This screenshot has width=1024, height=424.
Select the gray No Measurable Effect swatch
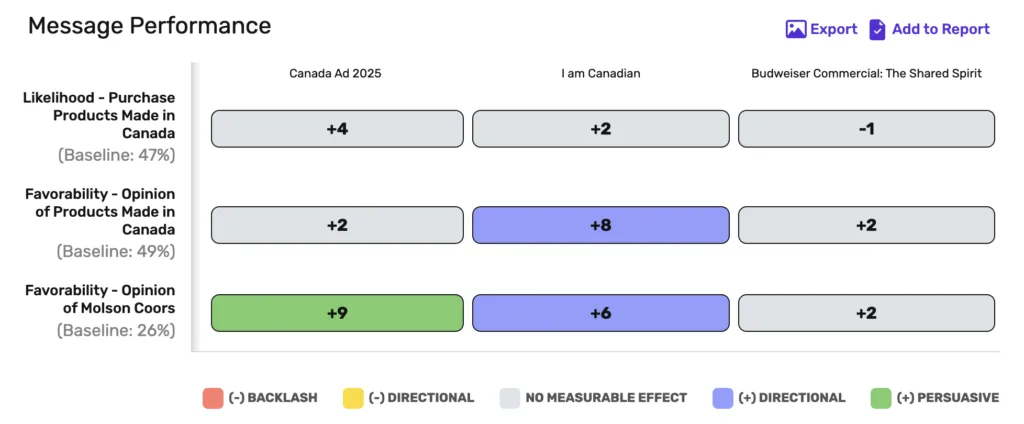click(x=509, y=398)
